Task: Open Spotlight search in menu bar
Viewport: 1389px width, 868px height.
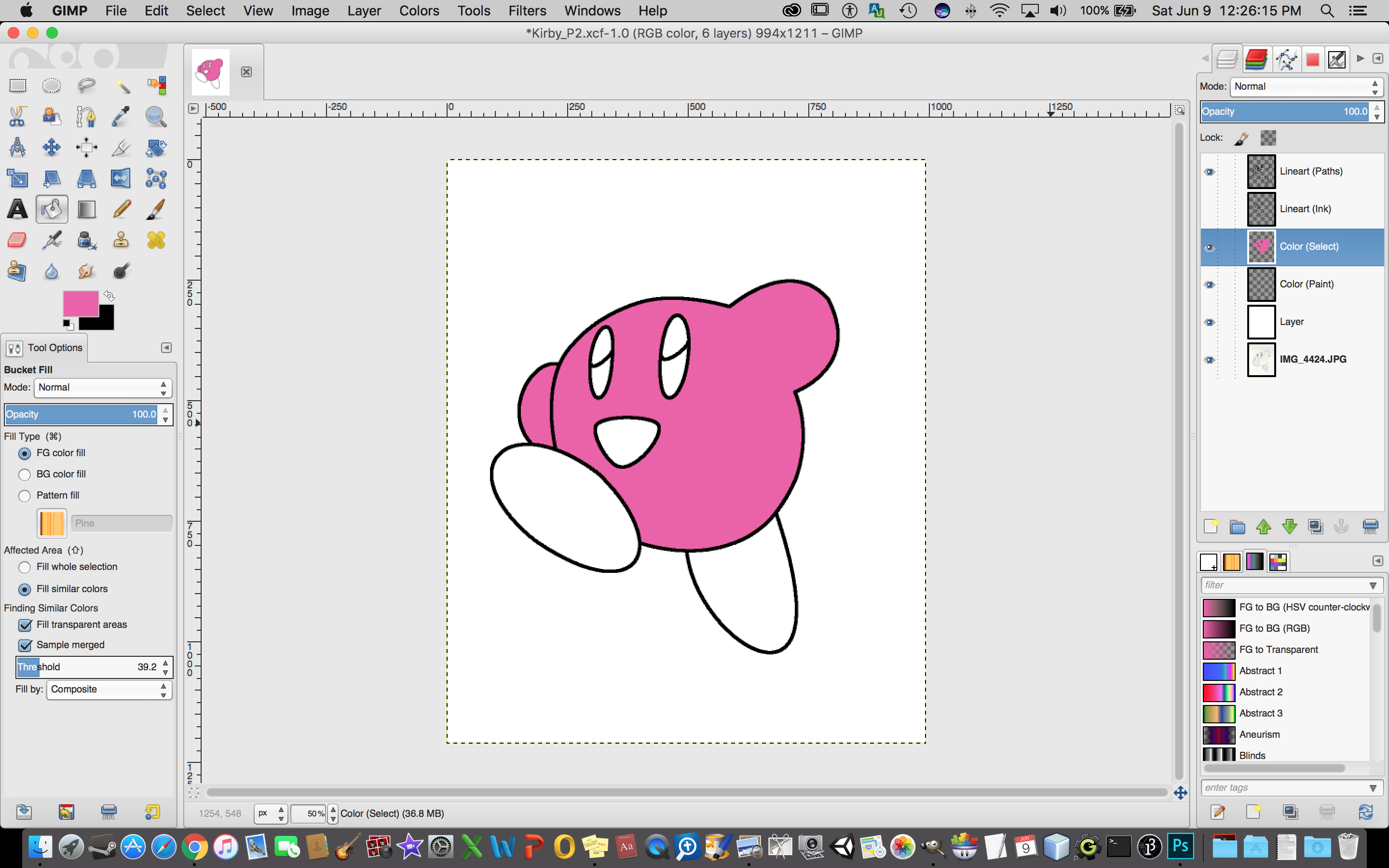Action: click(x=1327, y=10)
